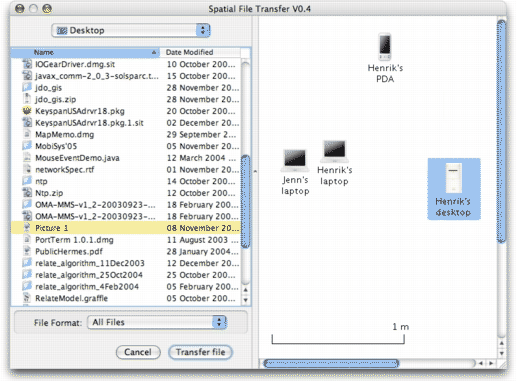Click the map's vertical scroll up arrow
516x381 pixels.
[x=501, y=343]
